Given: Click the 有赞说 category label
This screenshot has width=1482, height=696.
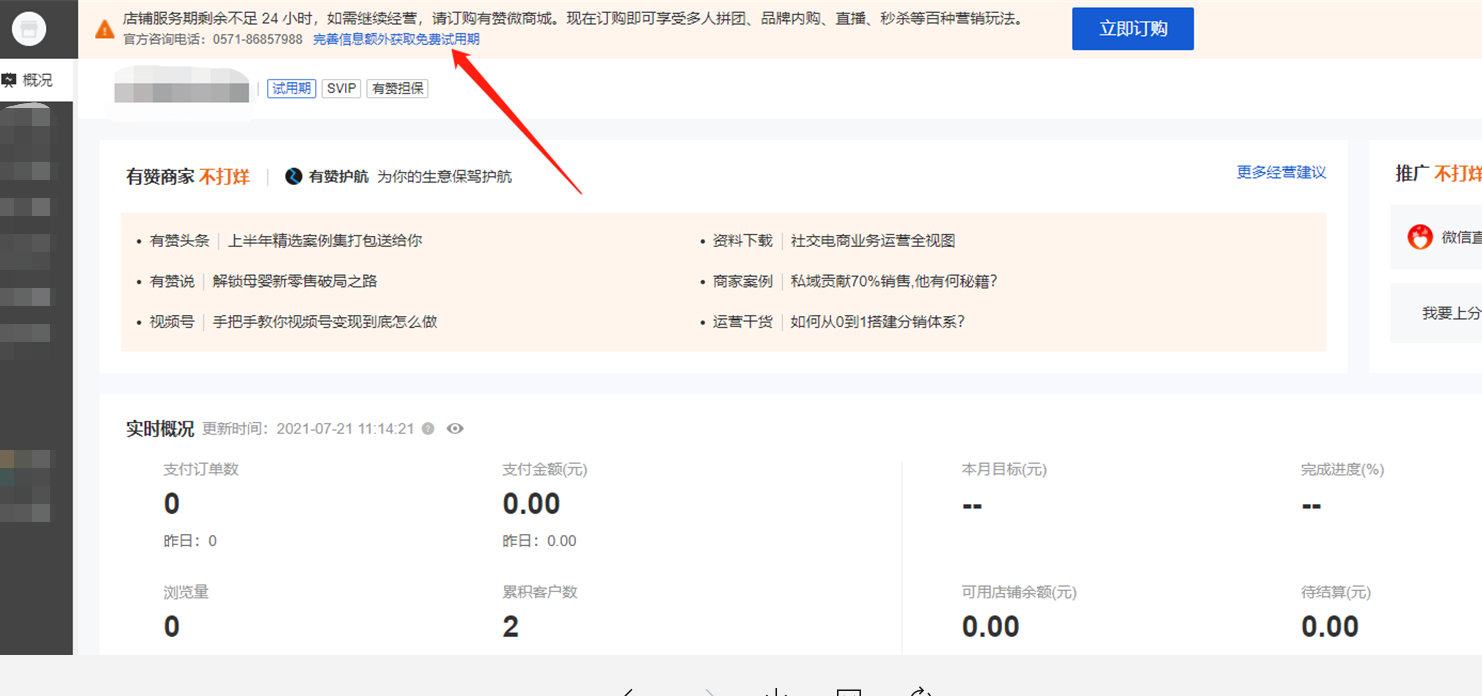Looking at the screenshot, I should [172, 282].
